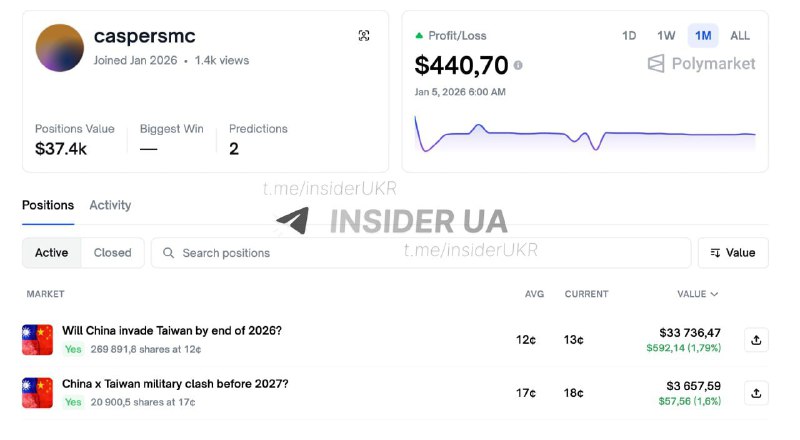
Task: Share the China x Taiwan military clash position
Action: [x=756, y=392]
